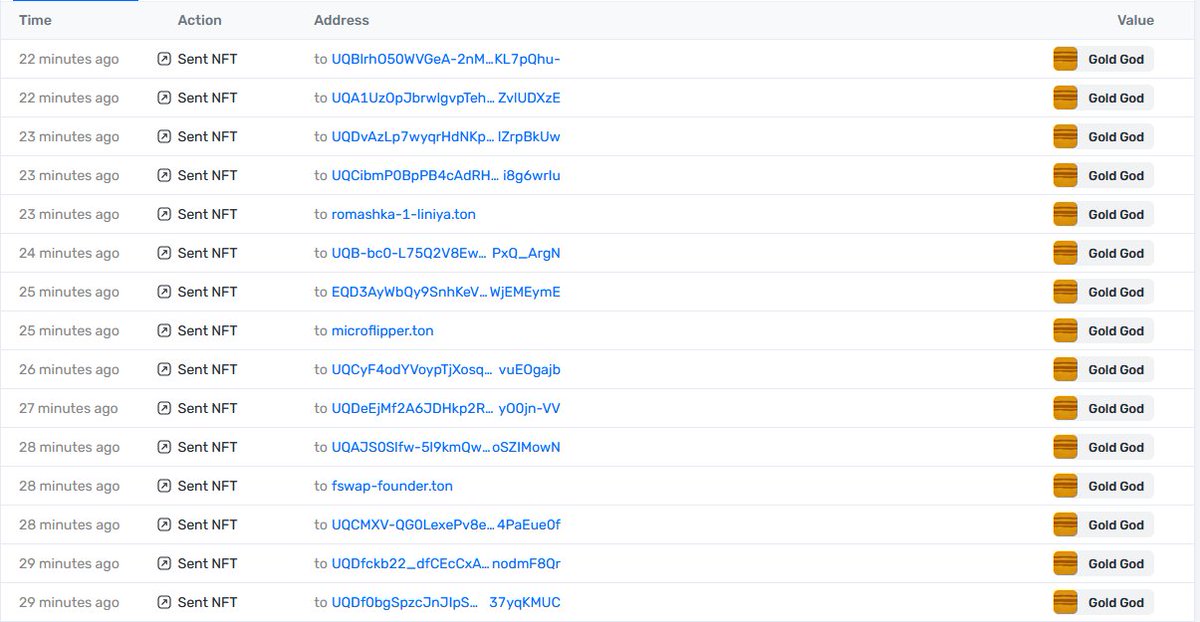
Task: Click the Sent NFT arrow icon on the romashka-1-liniya.ton row
Action: pyautogui.click(x=163, y=214)
